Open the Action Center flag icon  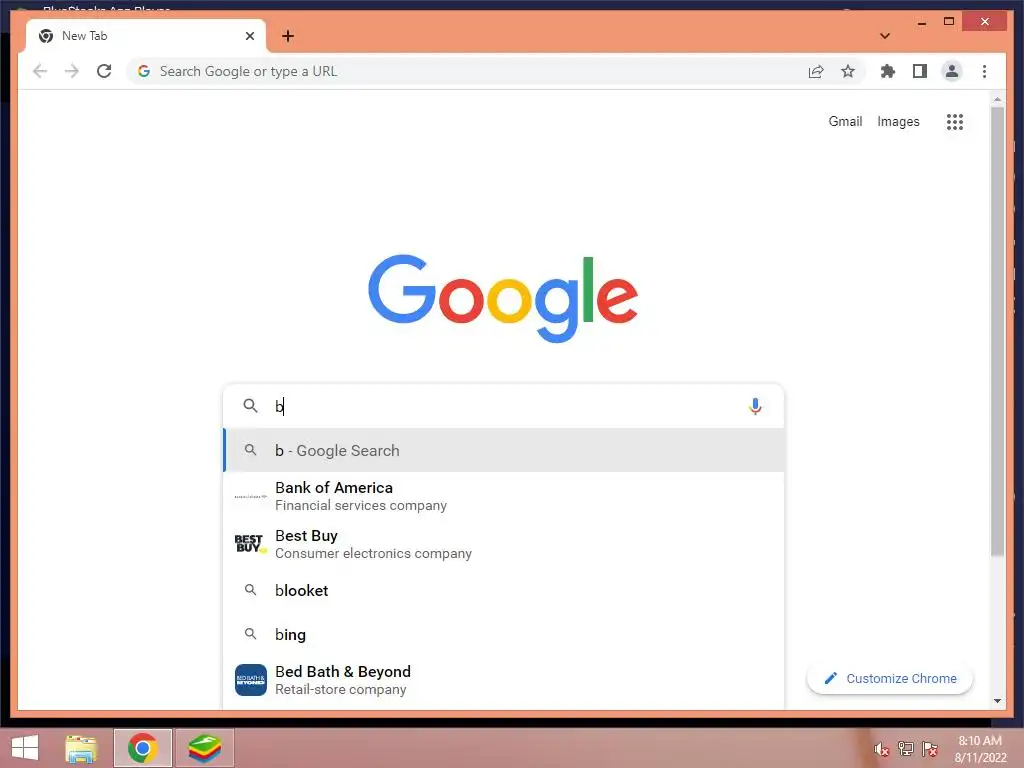click(x=930, y=749)
